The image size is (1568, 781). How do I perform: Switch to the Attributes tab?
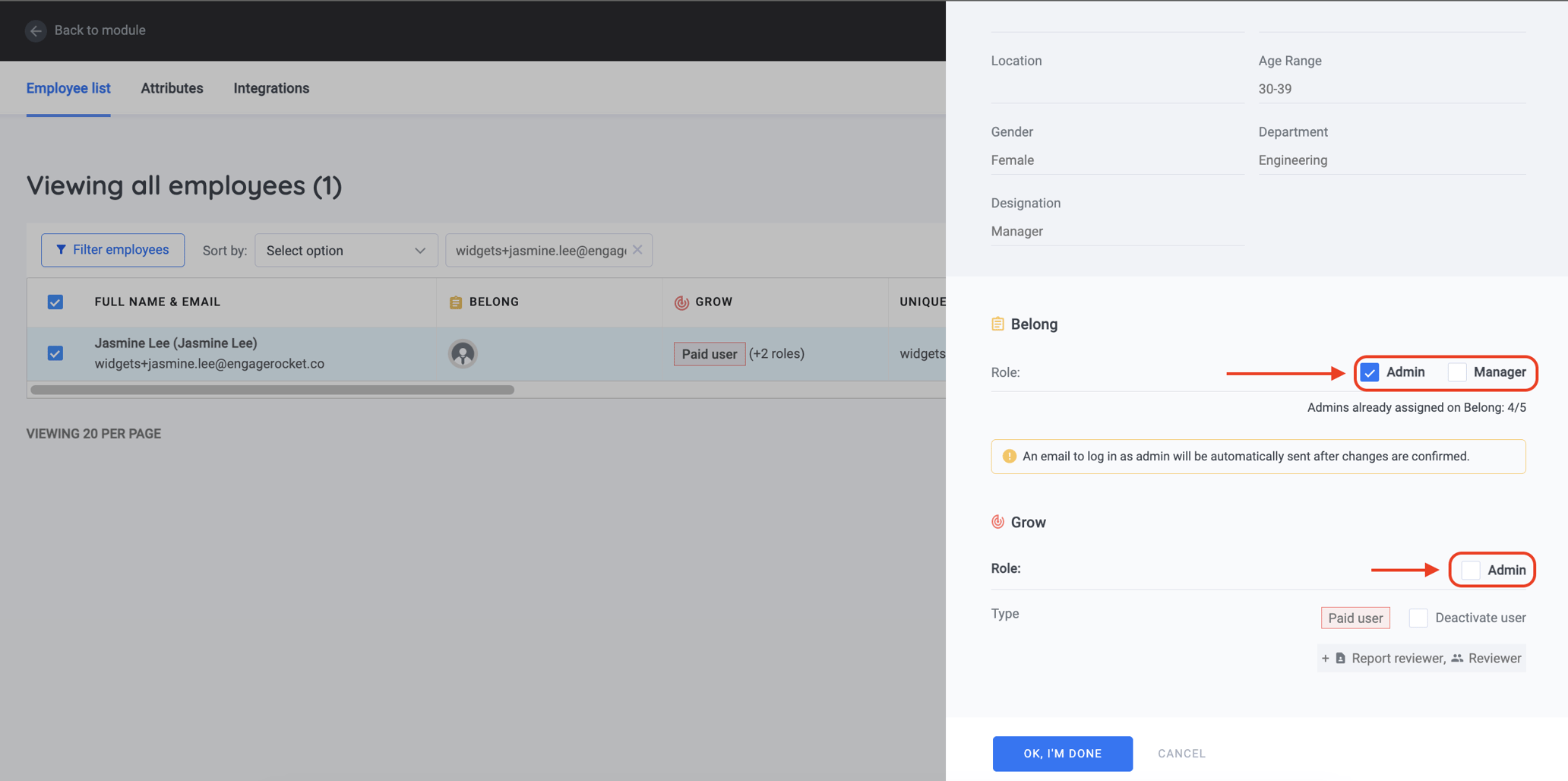point(172,87)
